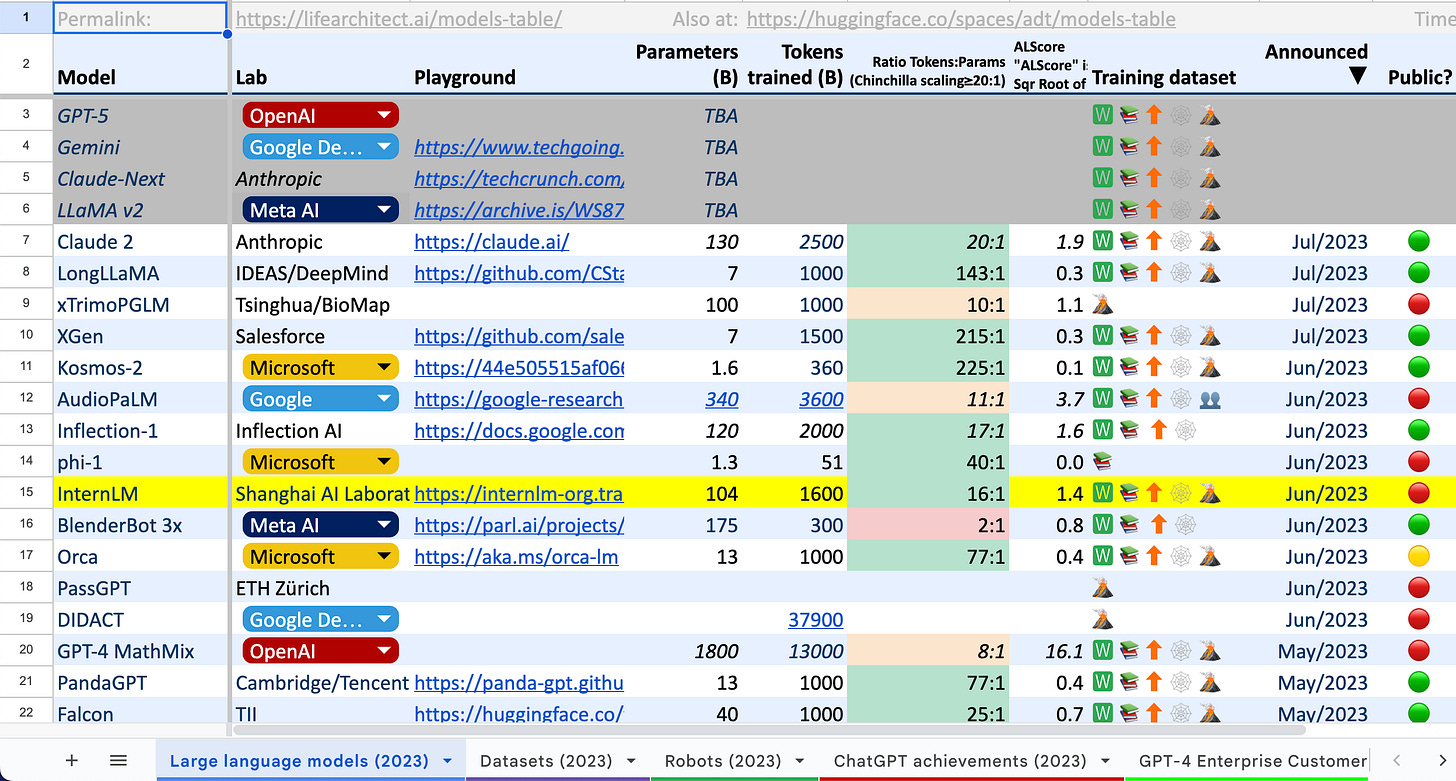This screenshot has width=1456, height=781.
Task: Open the Meta AI dropdown in LLaMA v2 row
Action: [x=383, y=210]
